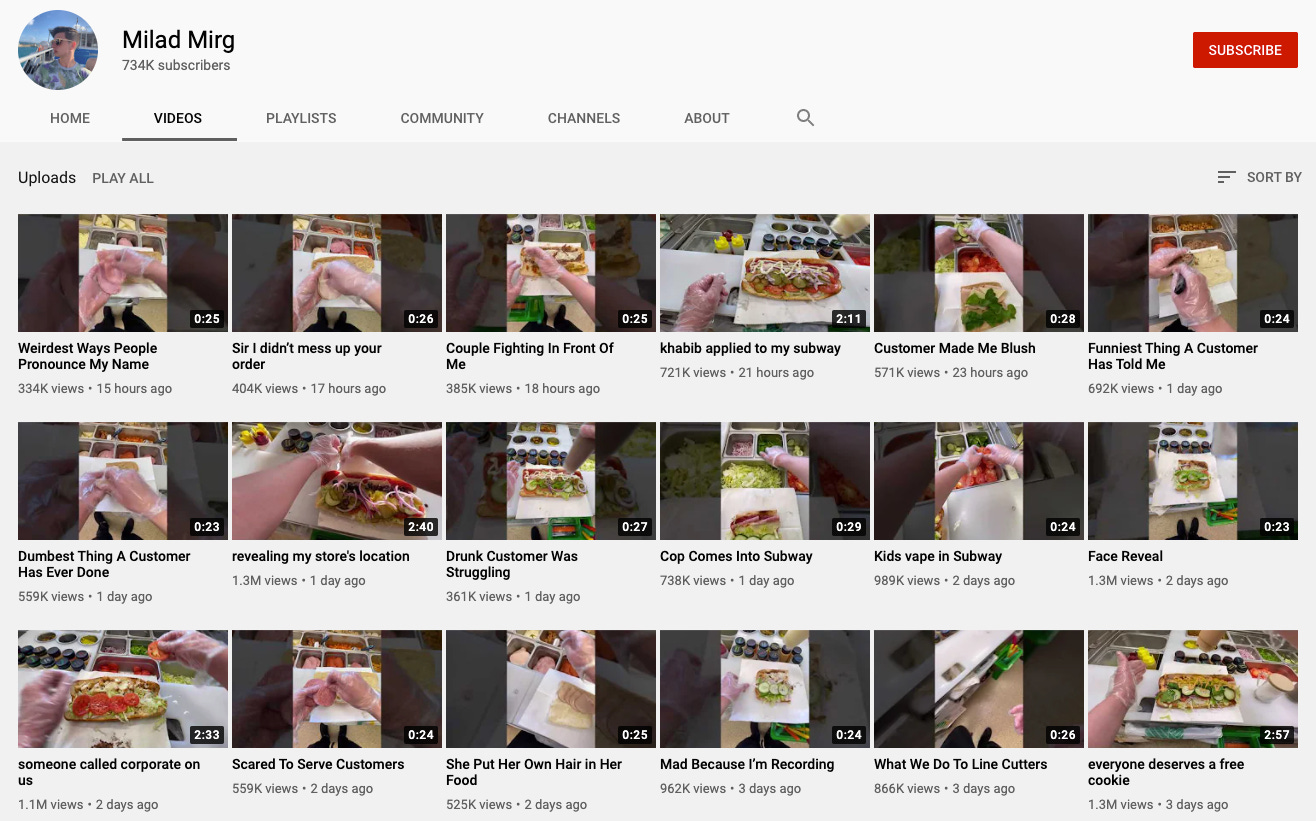The height and width of the screenshot is (821, 1316).
Task: Subscribe to the Milad Mirg channel
Action: 1245,50
